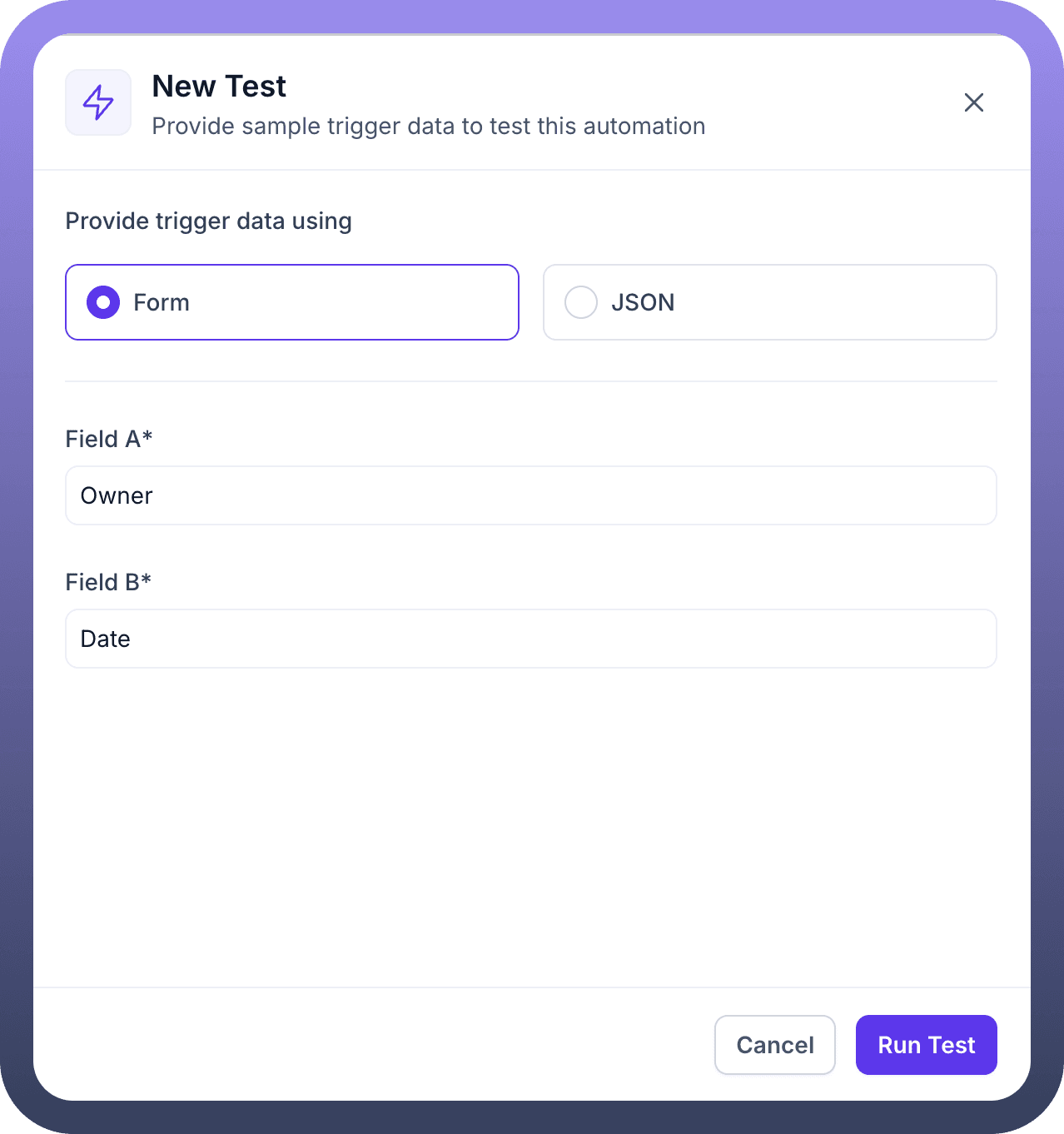Select the Form radio button
Image resolution: width=1064 pixels, height=1134 pixels.
coord(103,302)
